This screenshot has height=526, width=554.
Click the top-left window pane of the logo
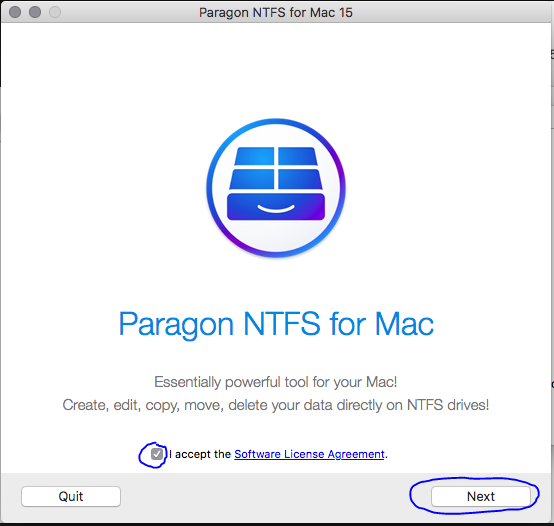click(254, 156)
